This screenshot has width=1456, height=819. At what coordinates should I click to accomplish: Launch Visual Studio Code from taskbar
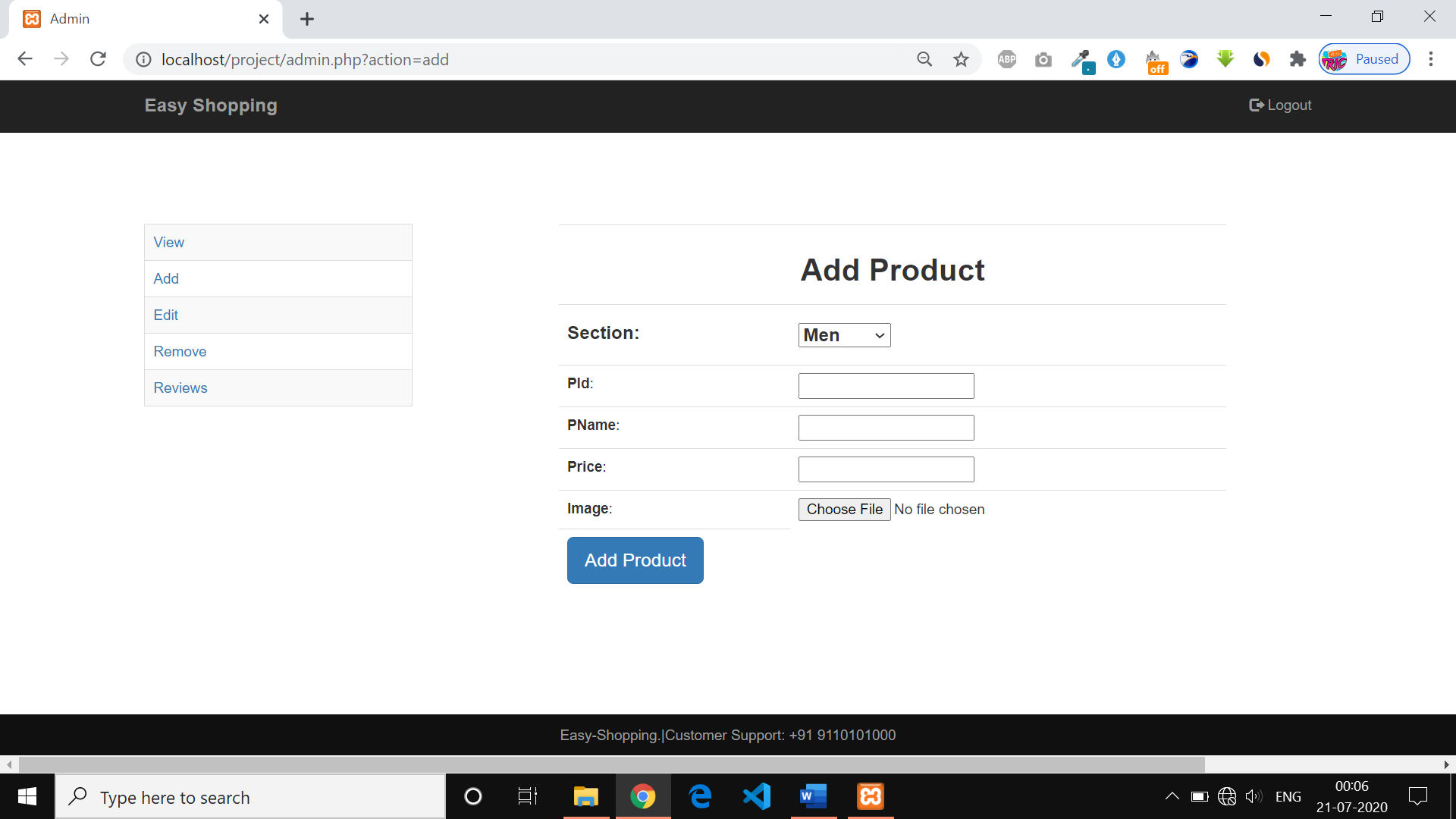click(x=756, y=796)
